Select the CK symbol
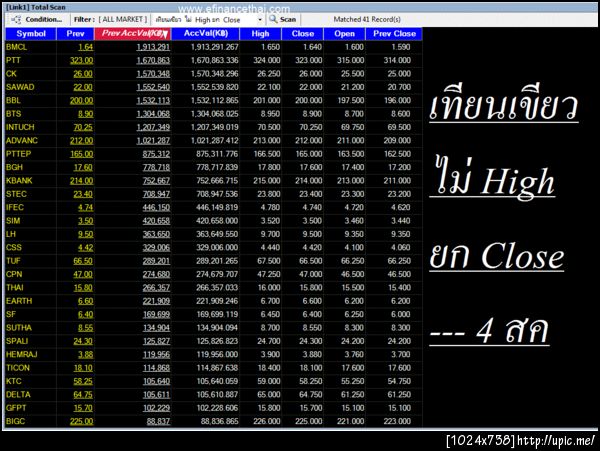 click(x=11, y=74)
